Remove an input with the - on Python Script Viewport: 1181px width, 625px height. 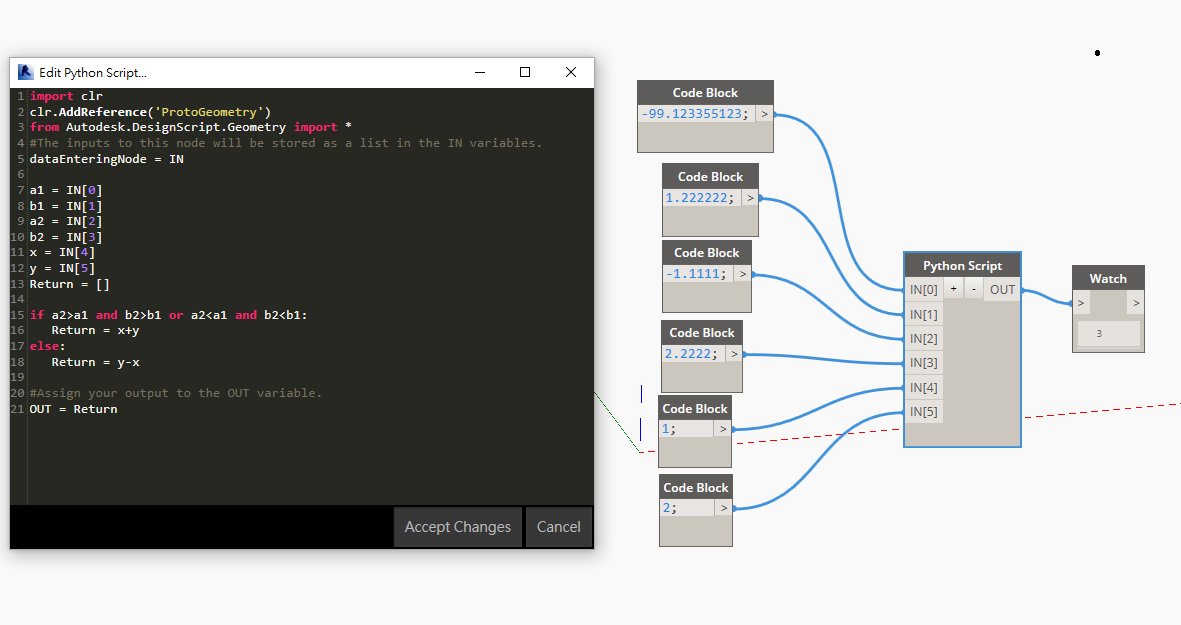tap(972, 288)
